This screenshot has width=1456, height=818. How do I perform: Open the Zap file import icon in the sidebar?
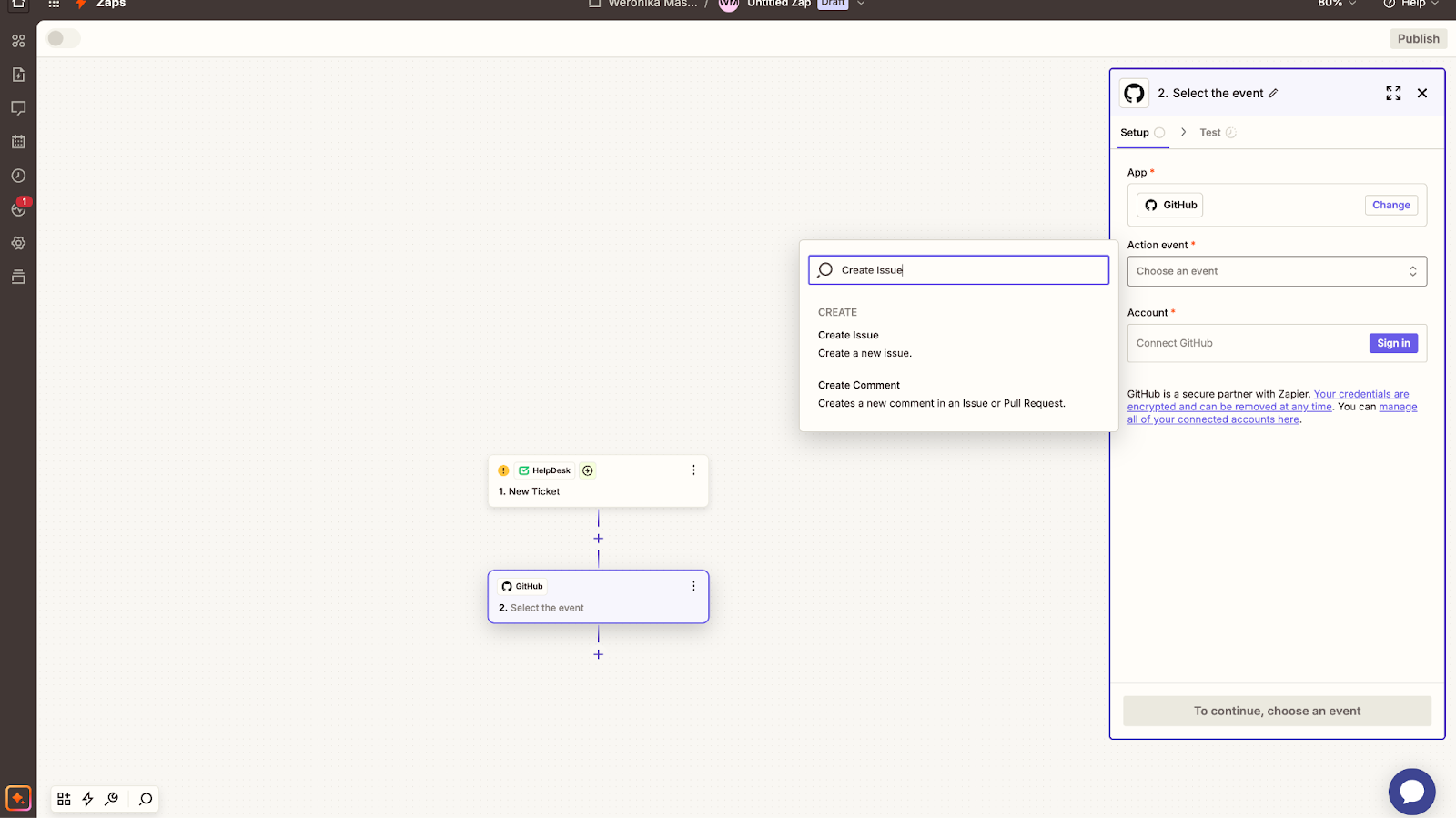click(x=18, y=75)
